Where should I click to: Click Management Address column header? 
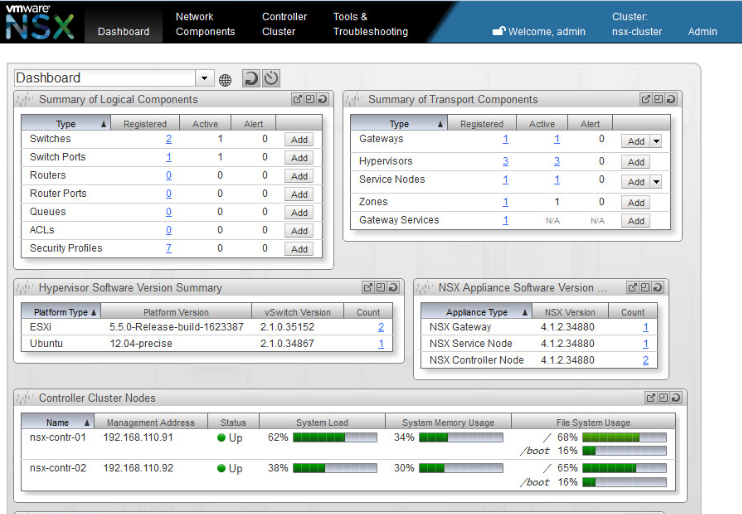(x=150, y=422)
